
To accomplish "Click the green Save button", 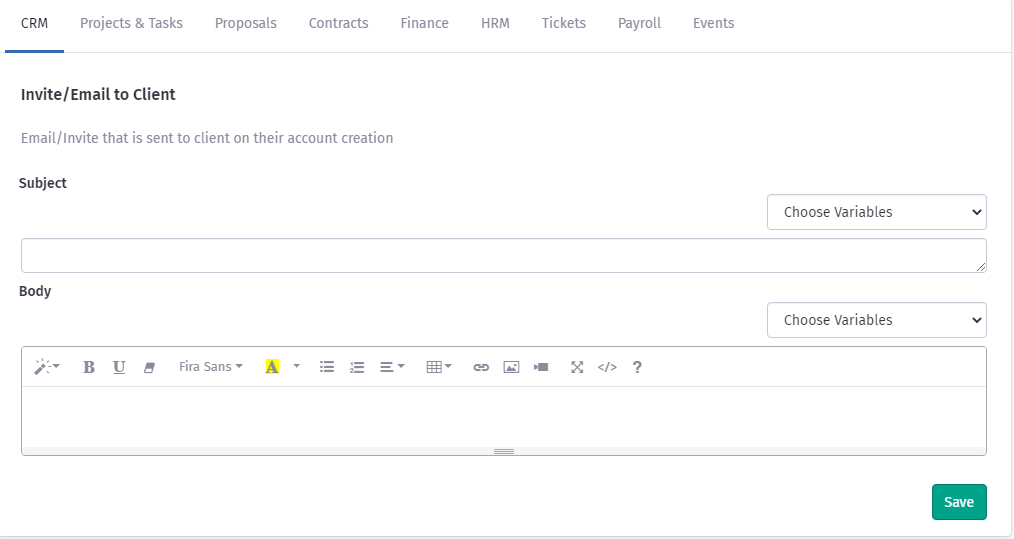I will (958, 502).
